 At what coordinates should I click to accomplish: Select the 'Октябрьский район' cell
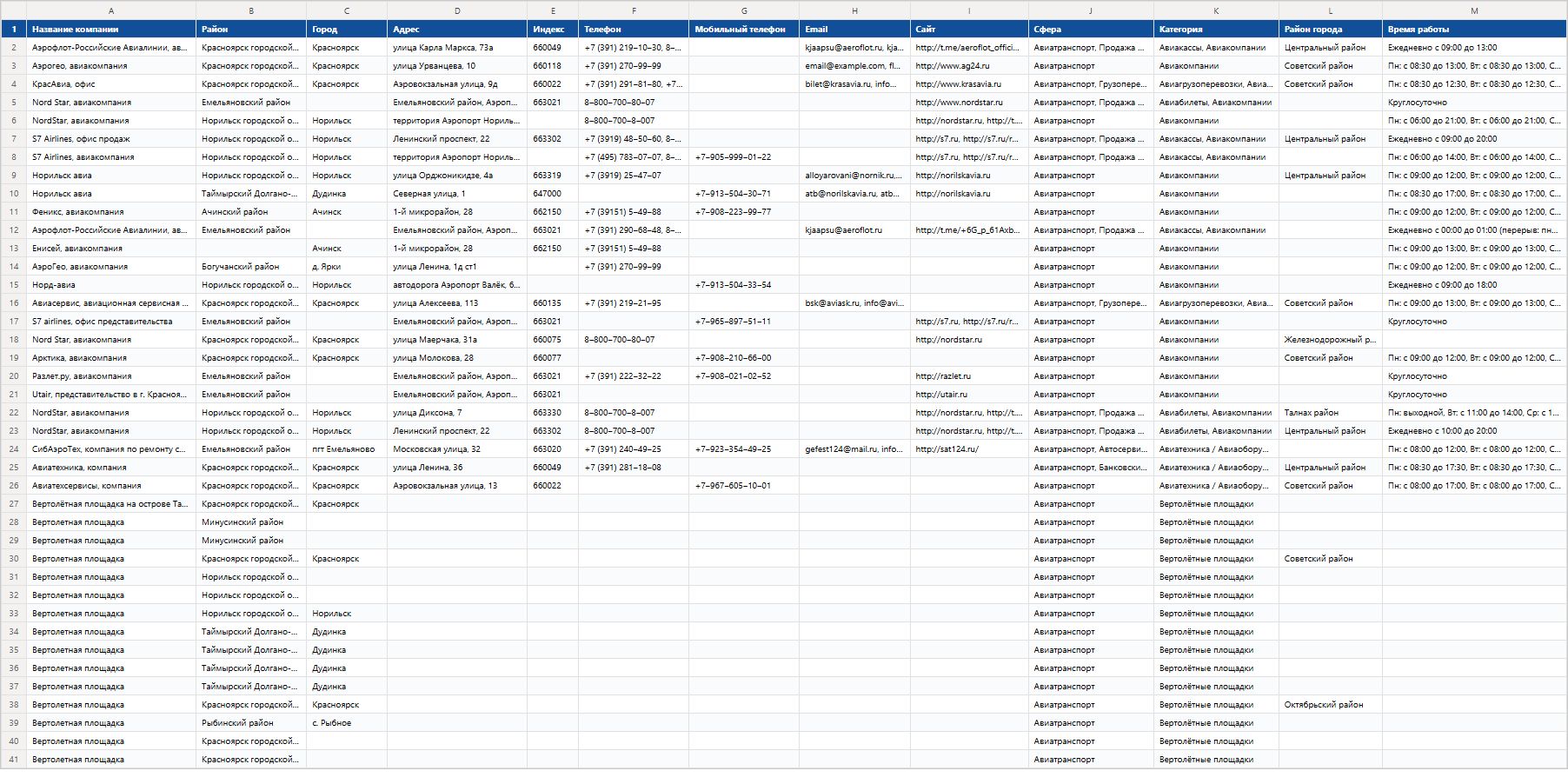click(x=1331, y=705)
